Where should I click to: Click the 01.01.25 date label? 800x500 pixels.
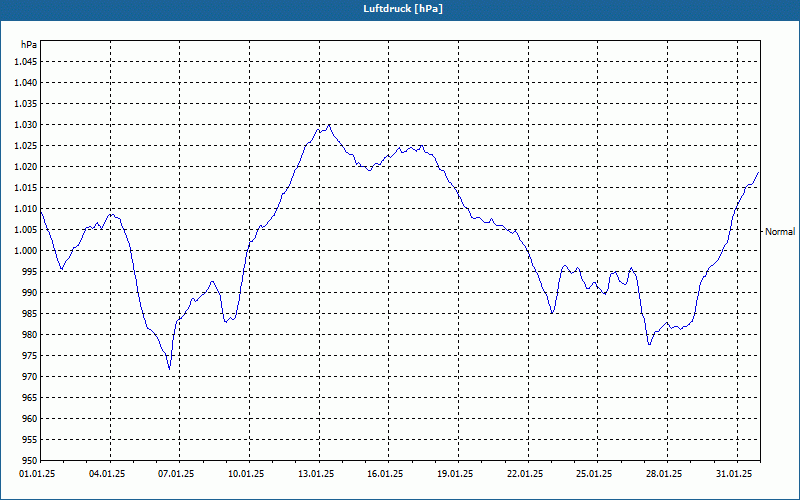pos(37,474)
